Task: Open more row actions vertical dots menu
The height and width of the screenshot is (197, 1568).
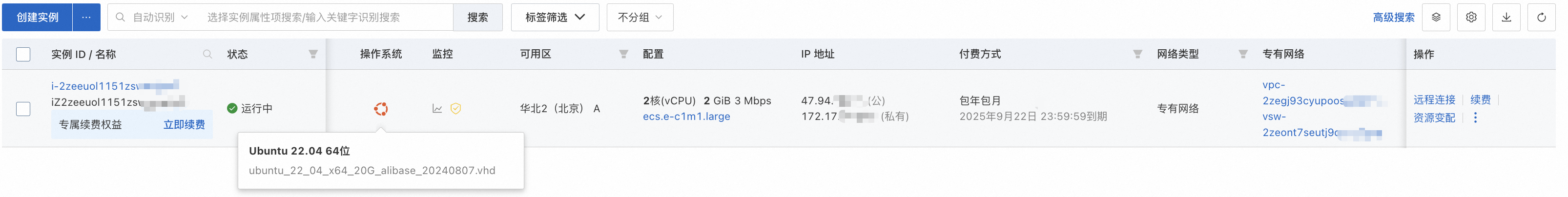Action: click(x=1475, y=118)
